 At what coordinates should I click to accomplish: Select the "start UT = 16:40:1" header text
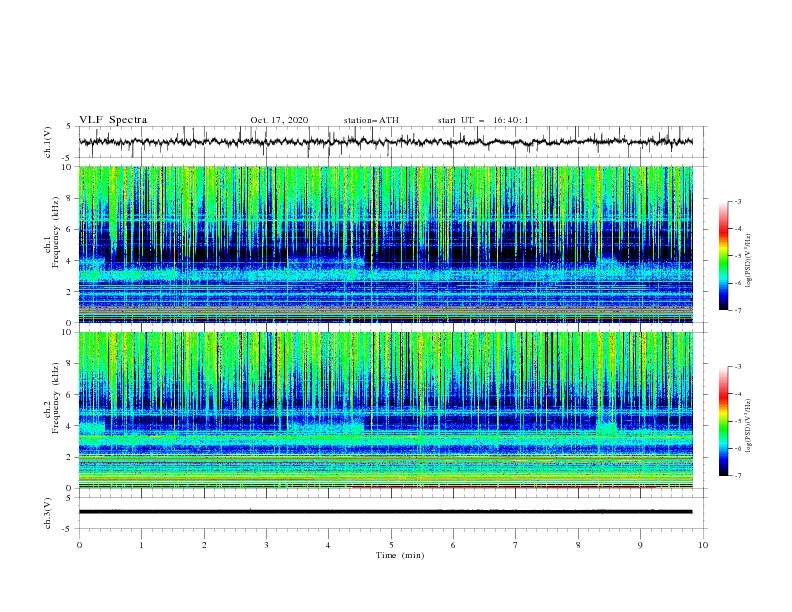click(482, 120)
